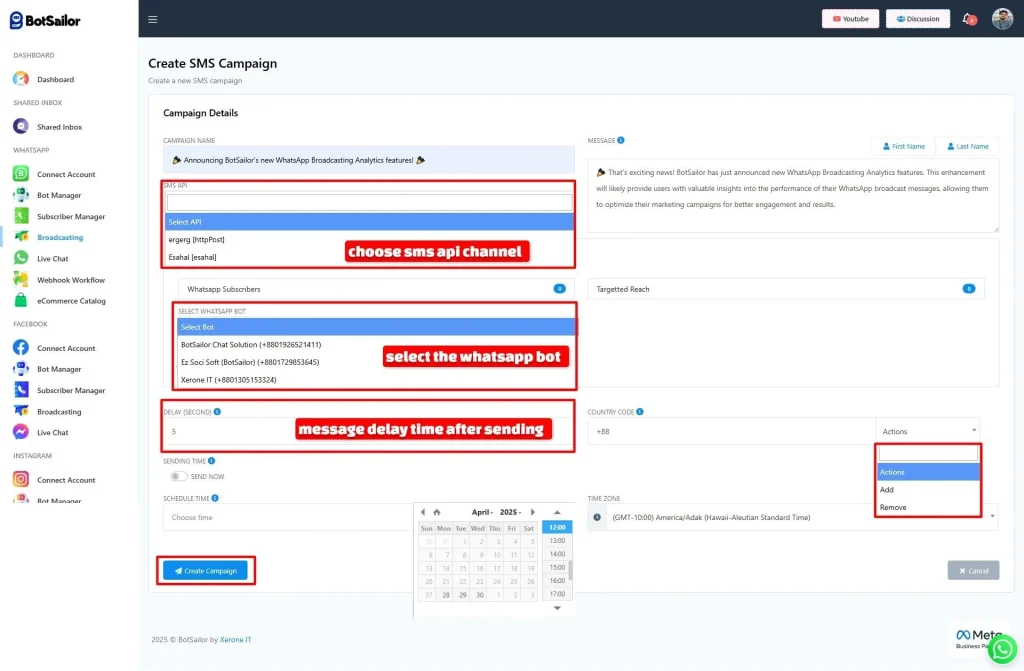Select Ez Soci Soft (BotSailor) bot
Screen dimensions: 1024x671
pos(376,362)
